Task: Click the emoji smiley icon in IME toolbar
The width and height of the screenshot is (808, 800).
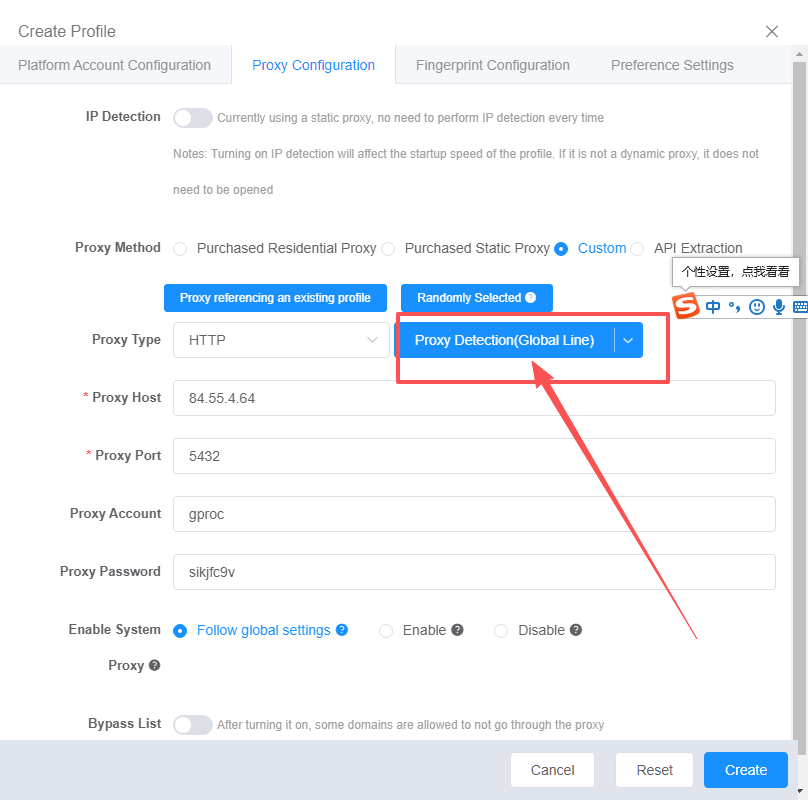Action: click(x=757, y=307)
